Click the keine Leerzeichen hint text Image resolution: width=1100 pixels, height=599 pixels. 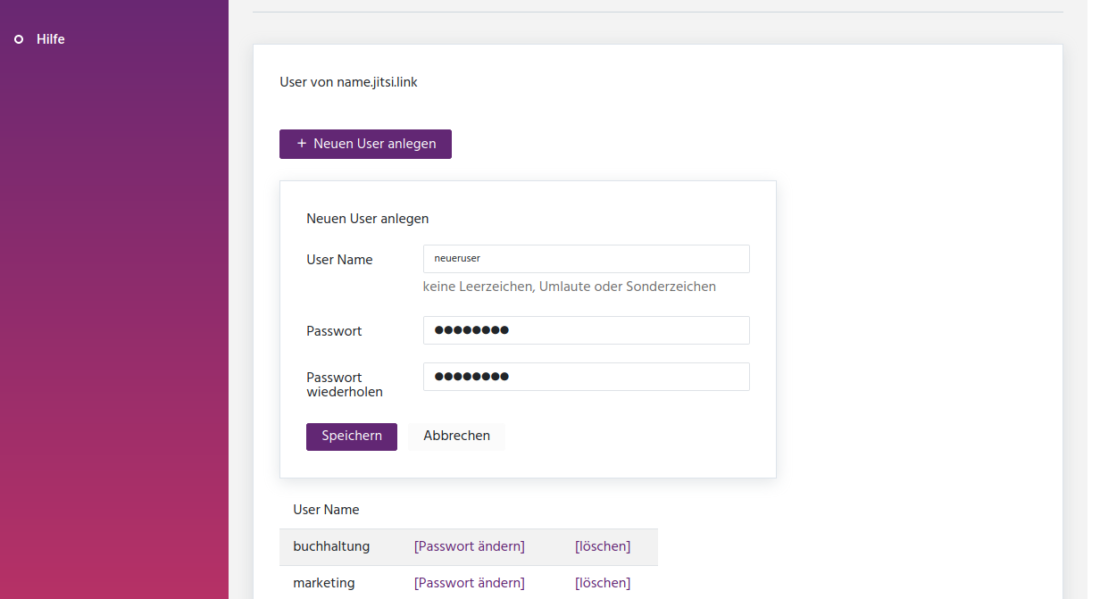(x=569, y=287)
